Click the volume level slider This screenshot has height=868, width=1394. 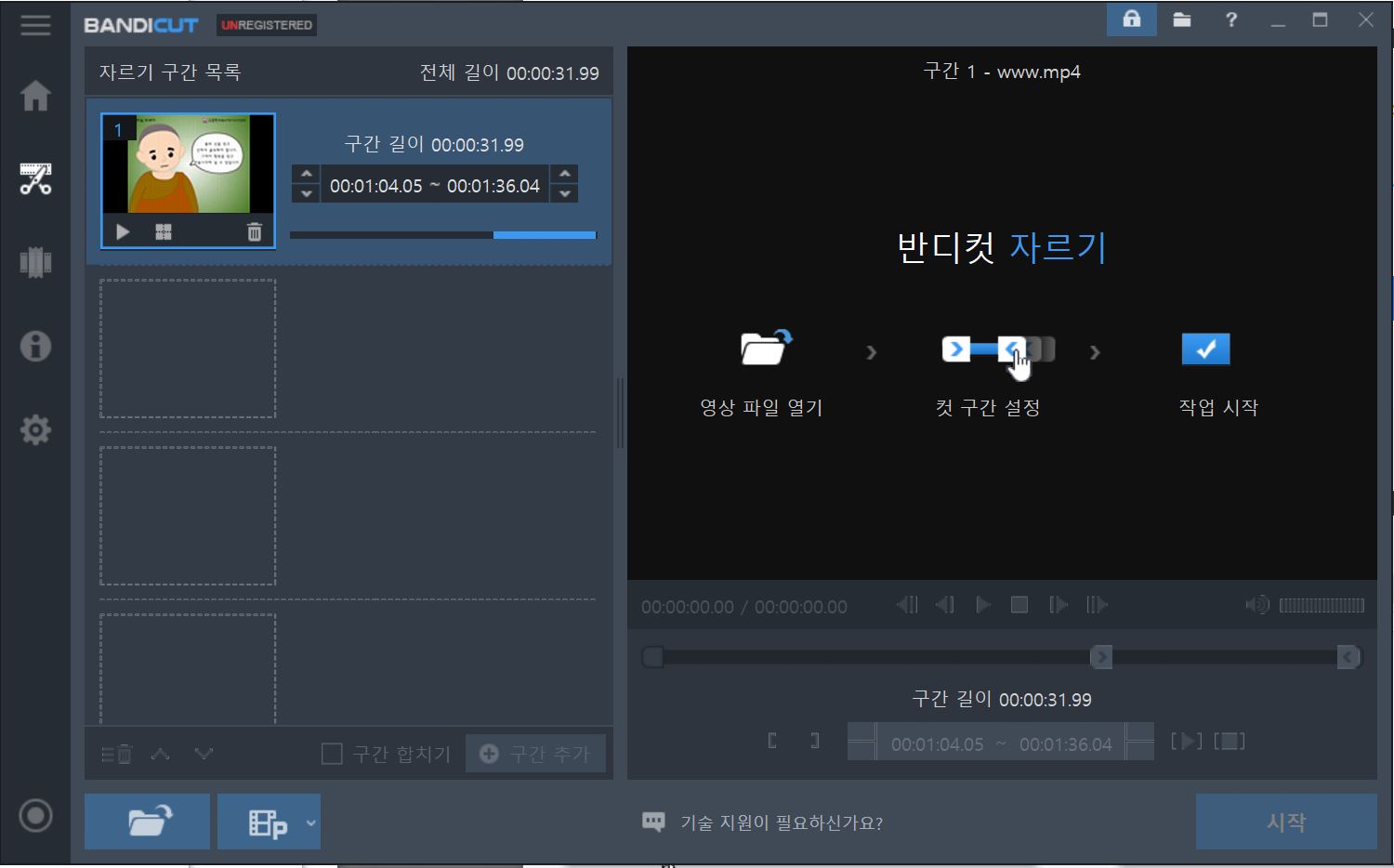1321,606
